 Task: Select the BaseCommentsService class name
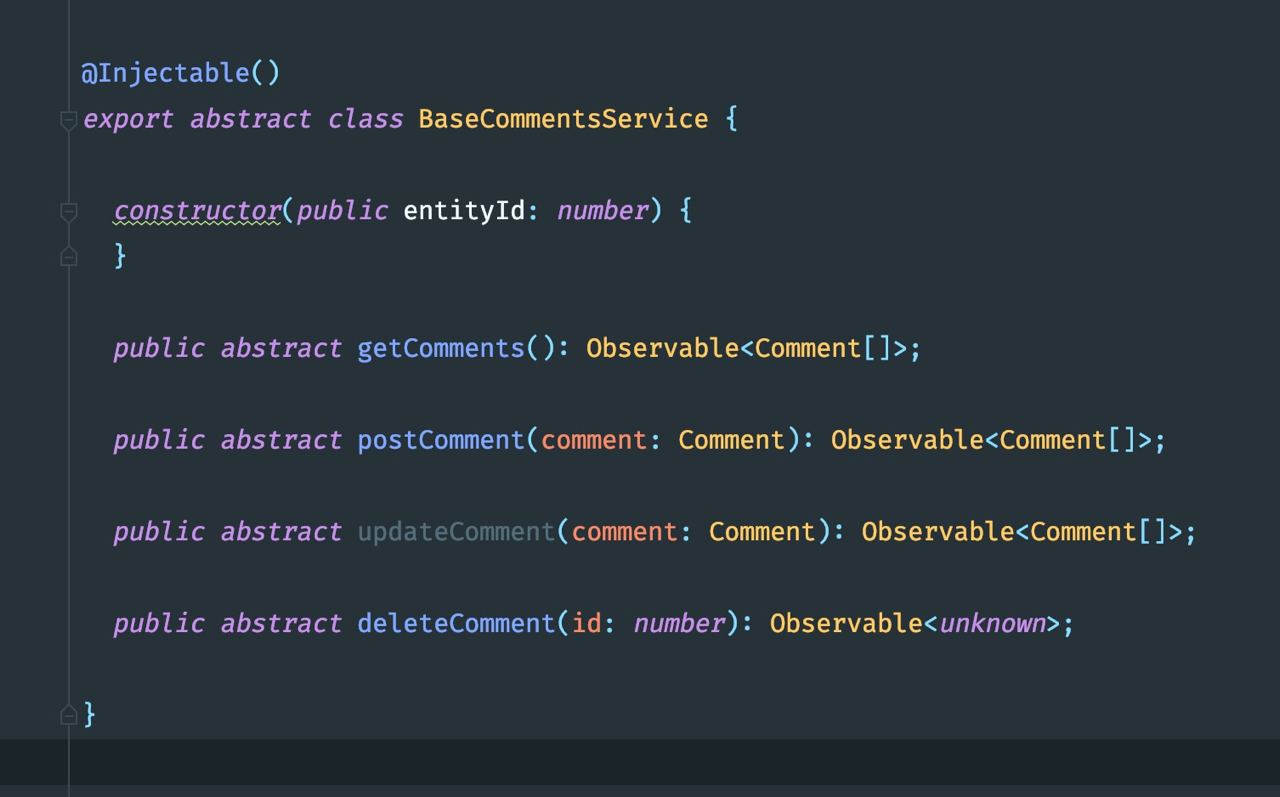(563, 119)
